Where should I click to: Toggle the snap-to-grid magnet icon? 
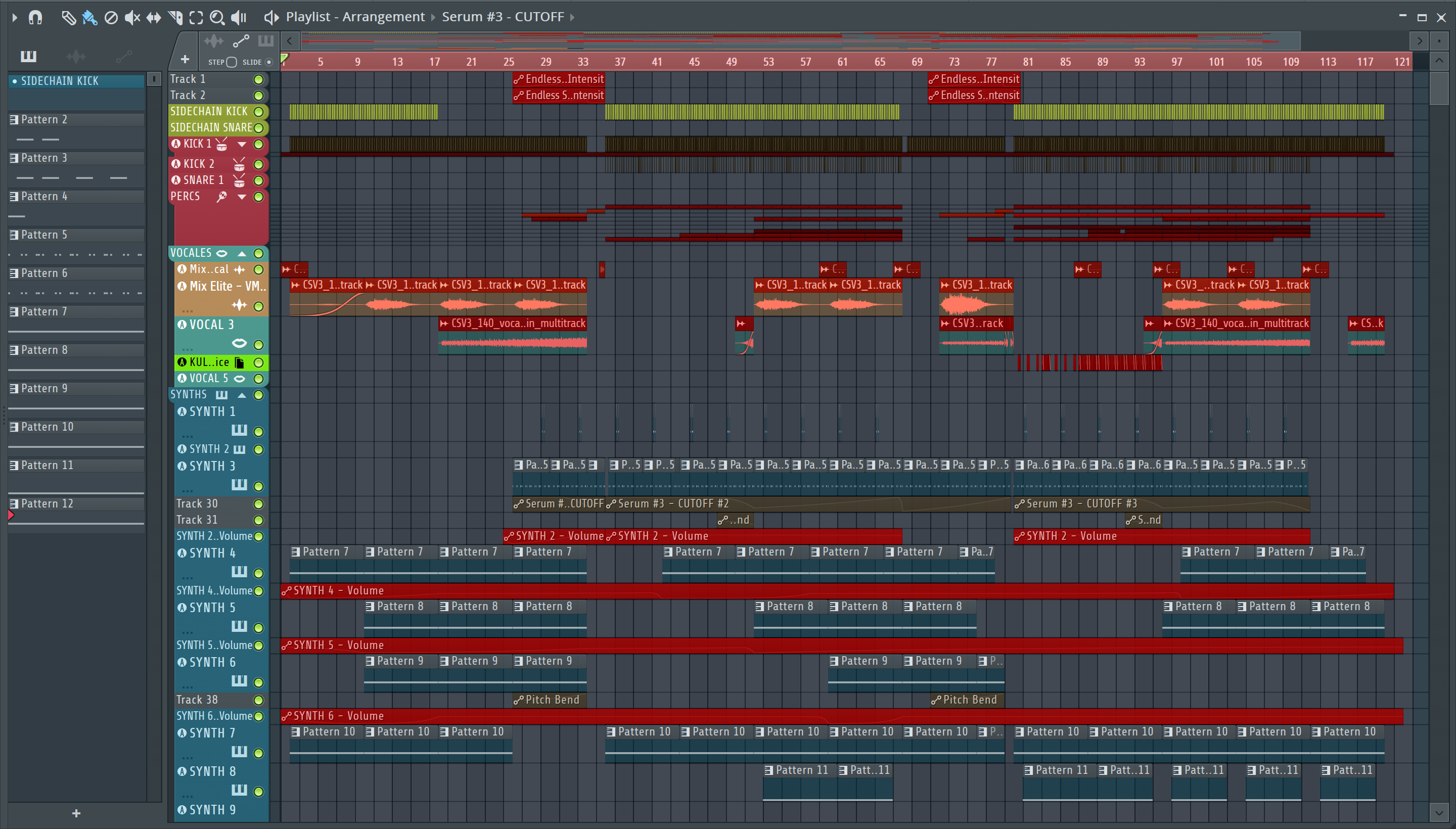coord(35,18)
